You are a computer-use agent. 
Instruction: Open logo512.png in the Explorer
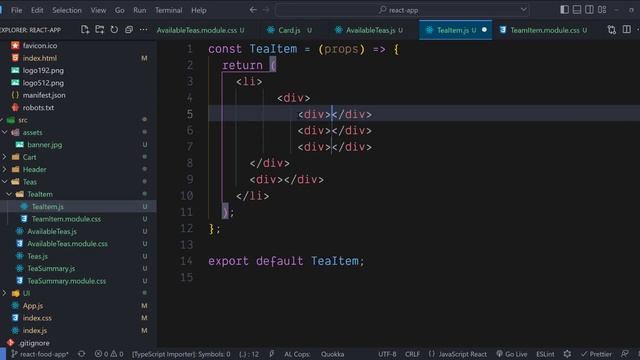pos(43,83)
